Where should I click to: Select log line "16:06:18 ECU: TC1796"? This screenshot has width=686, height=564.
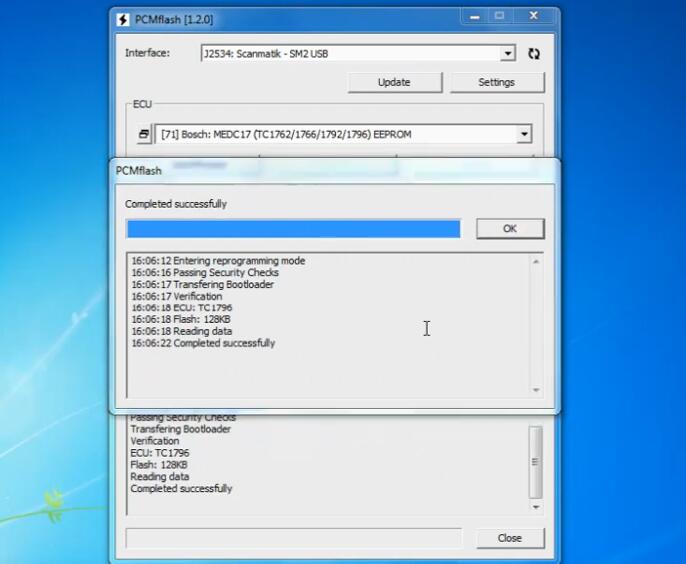tap(182, 308)
